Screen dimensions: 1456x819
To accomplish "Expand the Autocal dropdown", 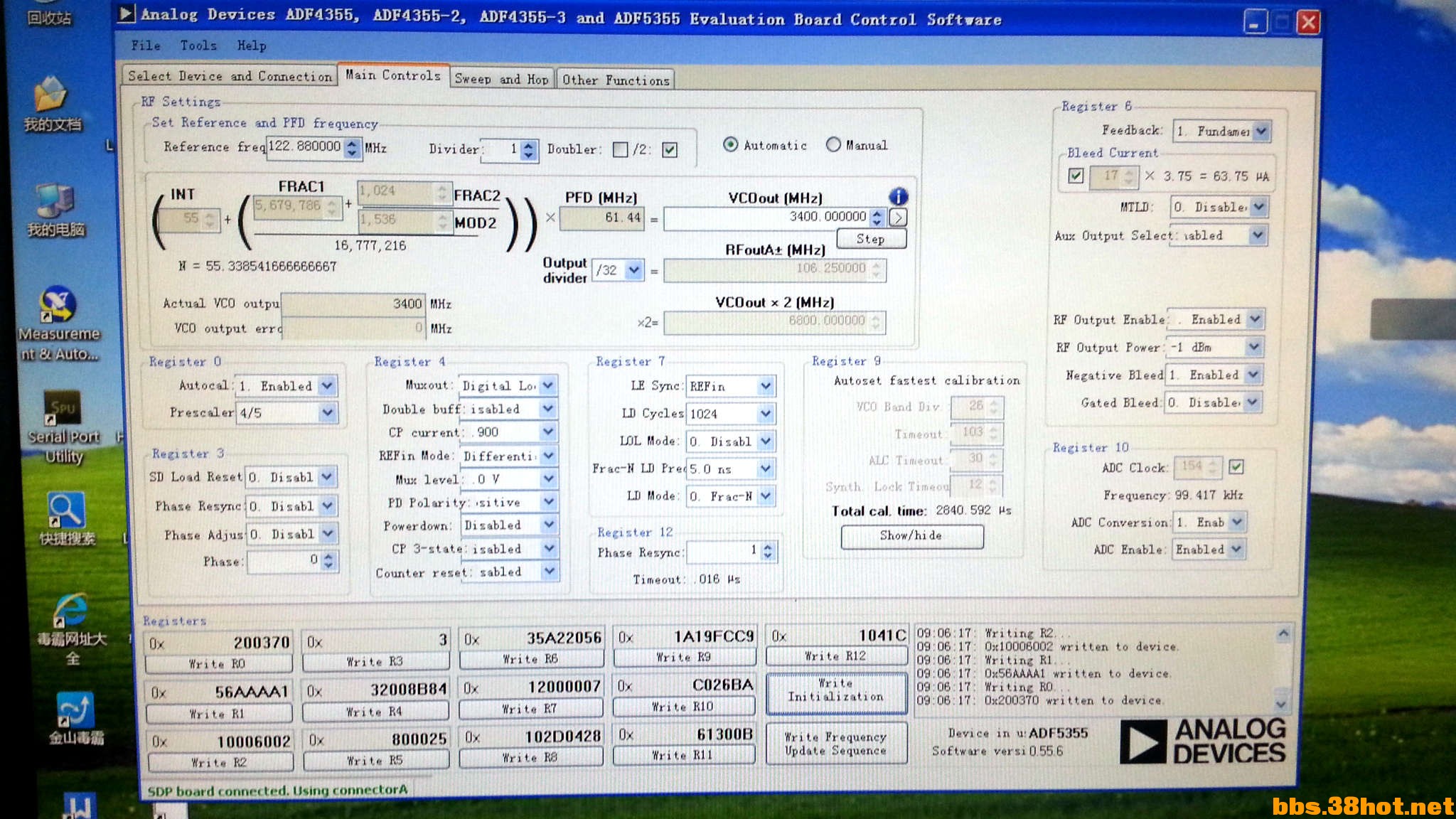I will coord(285,386).
